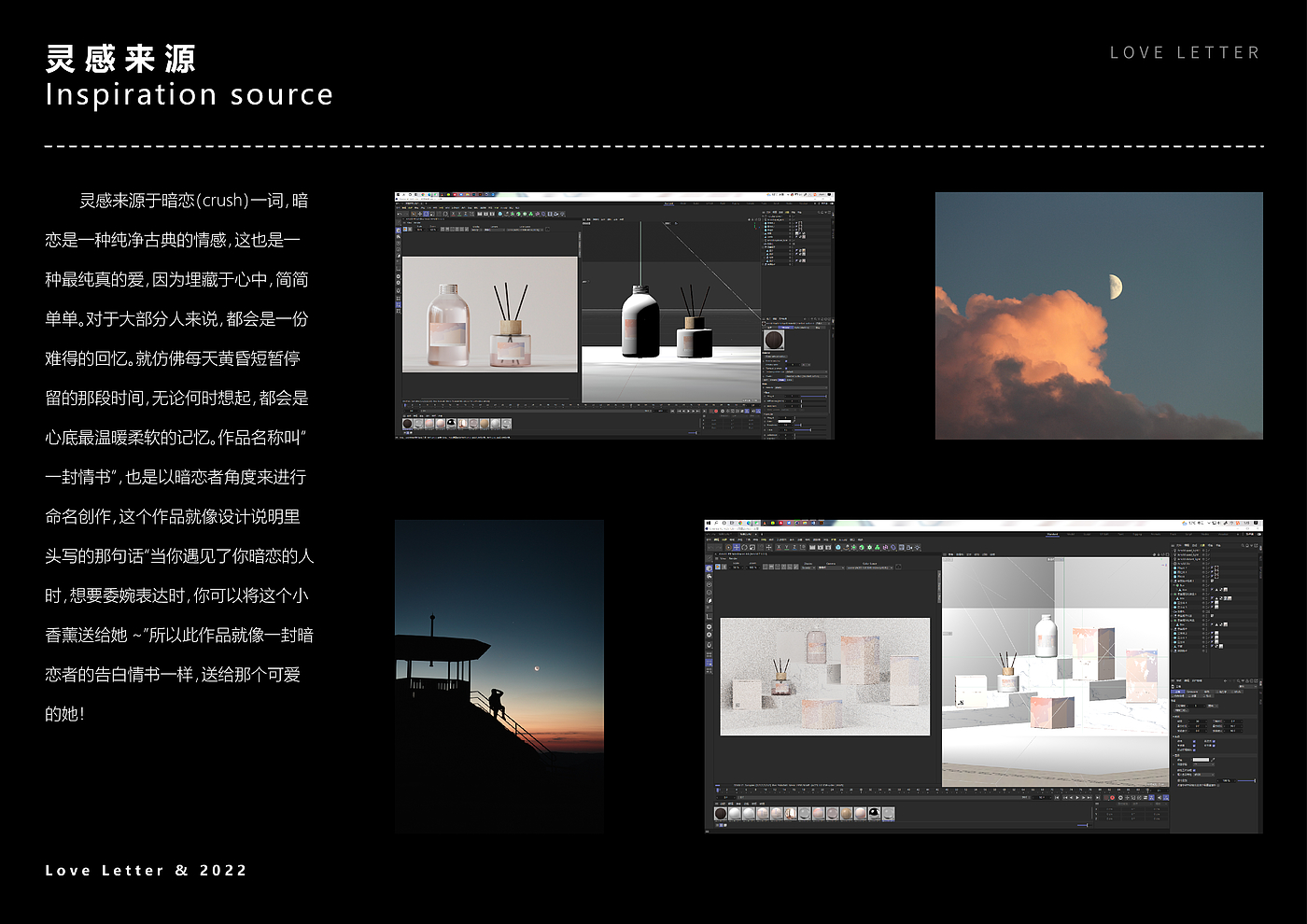This screenshot has width=1307, height=924.
Task: Click Y-axis lock icon in gift-box scene toolbar
Action: (x=786, y=548)
